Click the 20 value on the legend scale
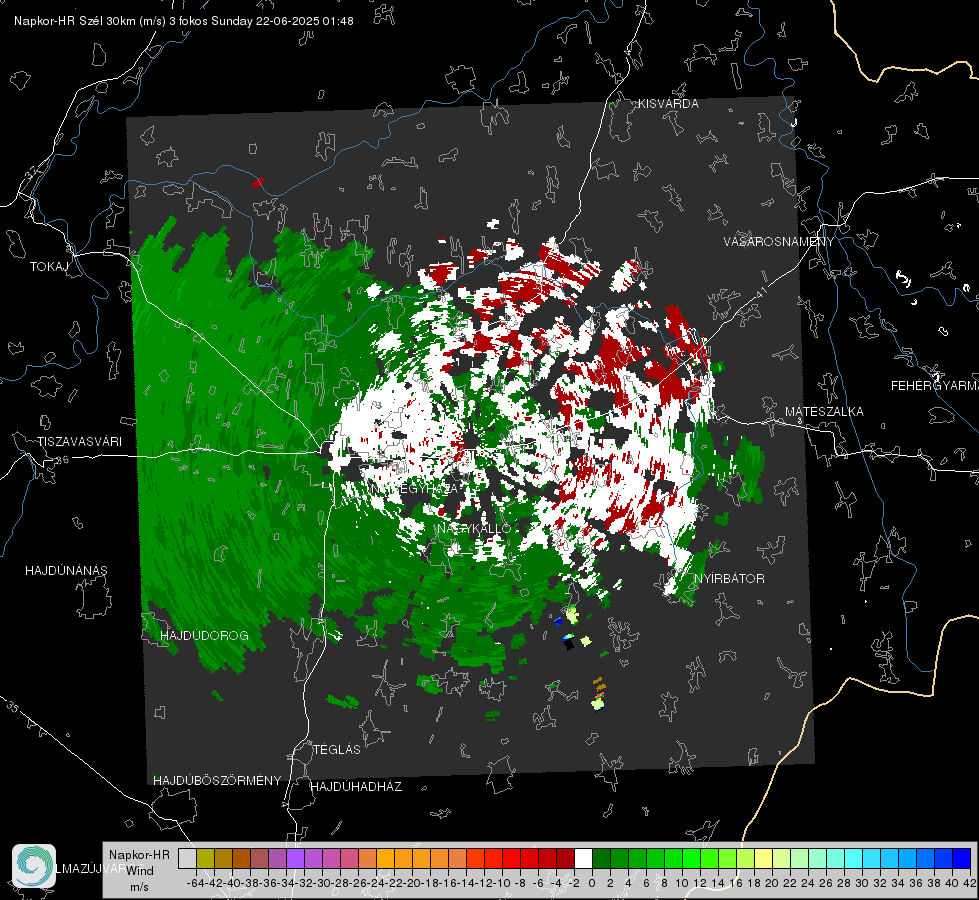The height and width of the screenshot is (900, 979). tap(772, 883)
